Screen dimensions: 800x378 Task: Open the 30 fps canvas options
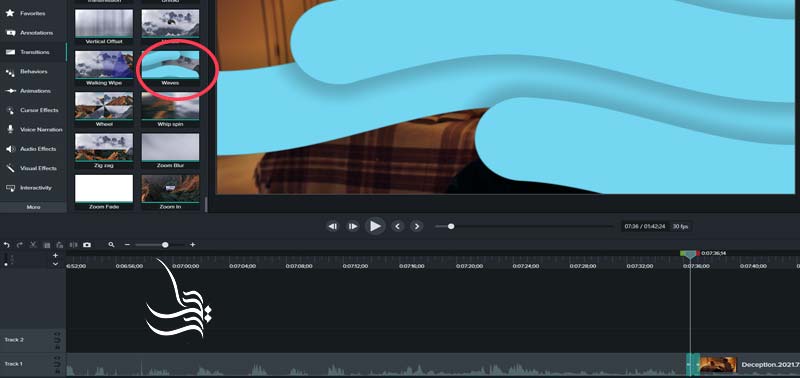click(x=680, y=226)
